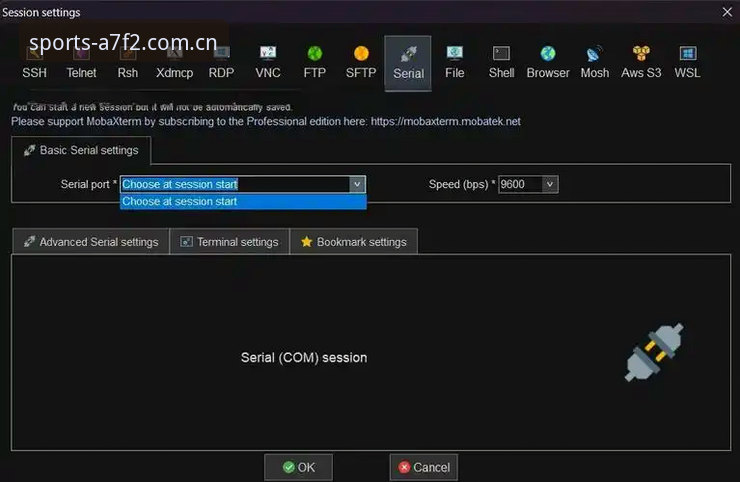740x482 pixels.
Task: Select the Serial session type
Action: coord(408,63)
